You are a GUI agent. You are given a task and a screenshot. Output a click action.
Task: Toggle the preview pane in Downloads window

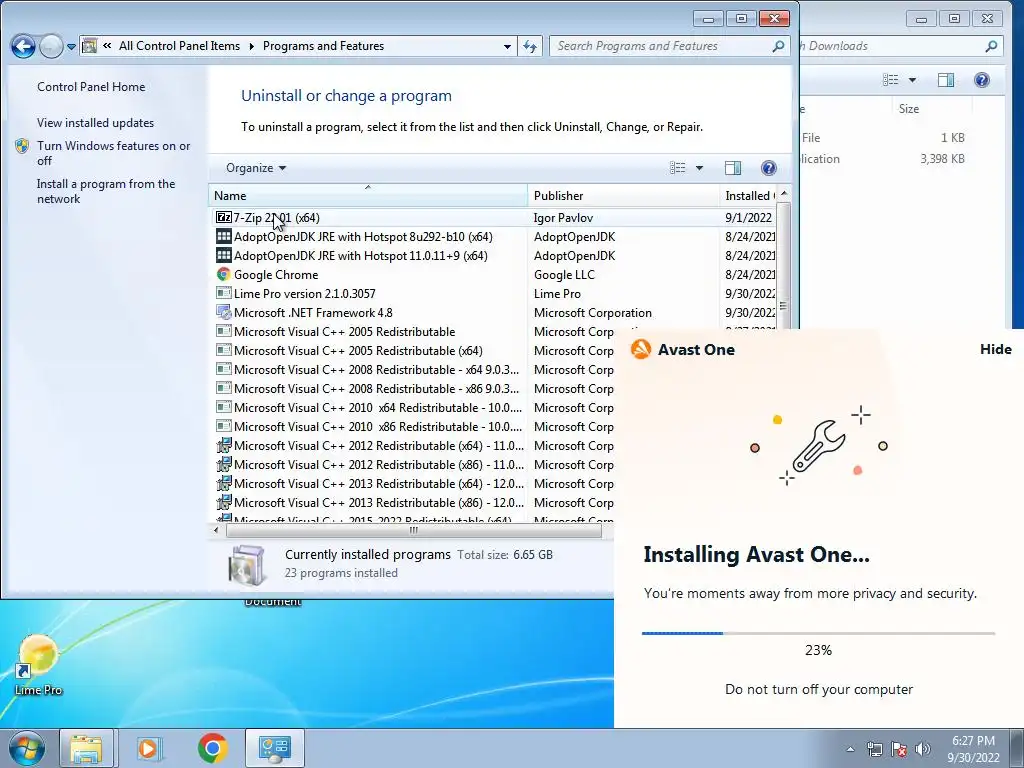(x=946, y=80)
